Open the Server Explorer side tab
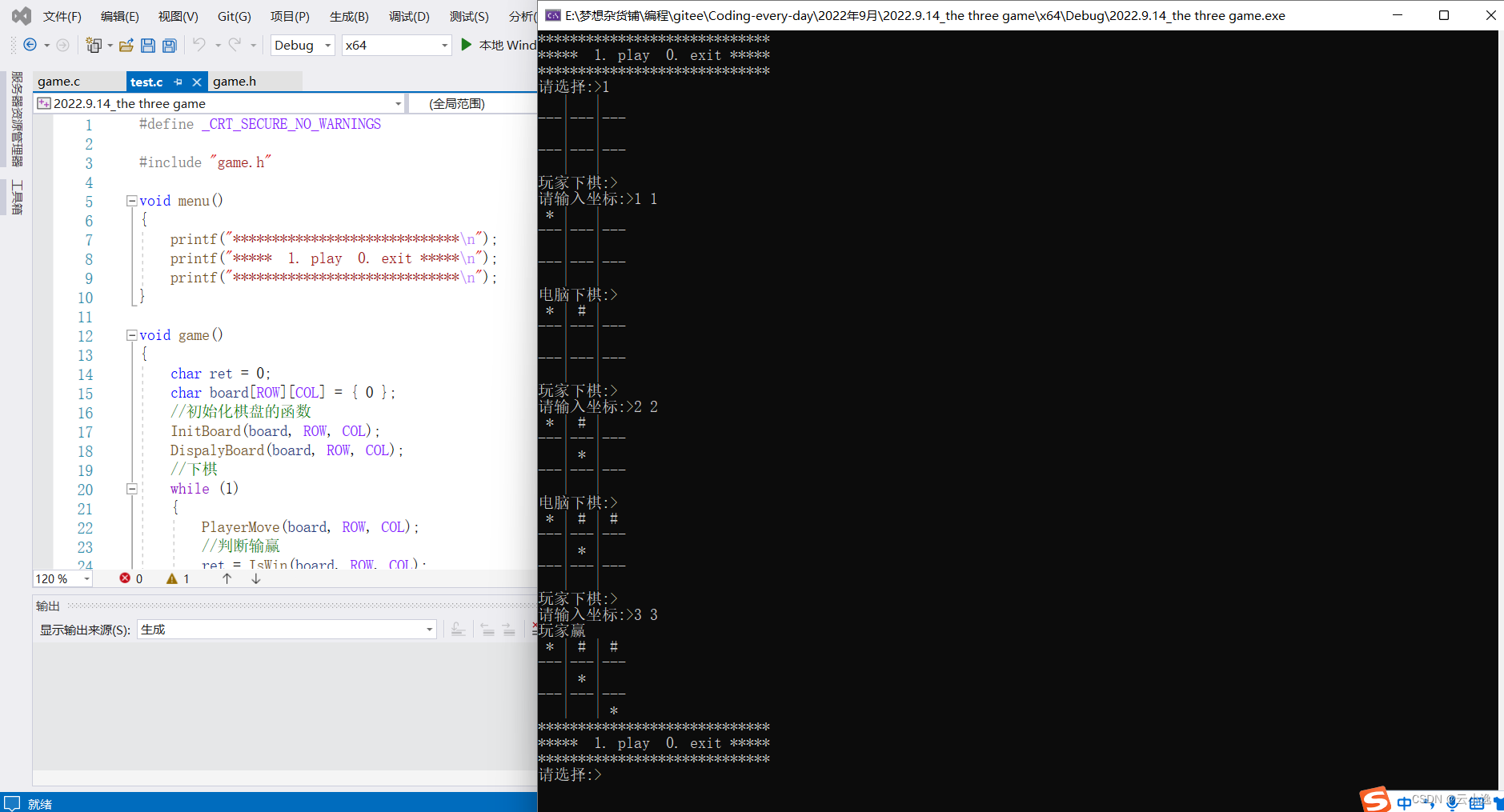Image resolution: width=1504 pixels, height=812 pixels. (x=17, y=119)
